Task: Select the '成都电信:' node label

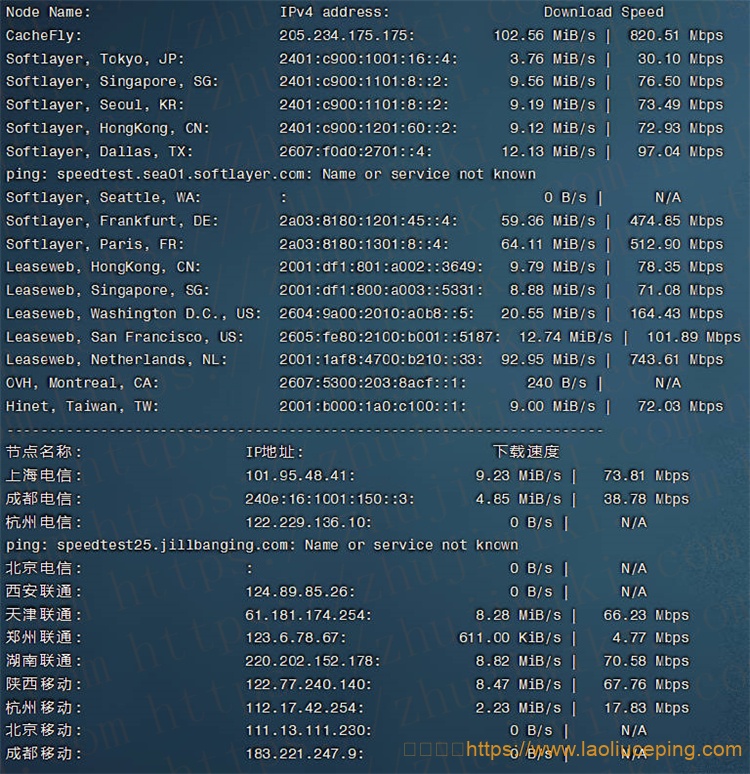Action: pyautogui.click(x=43, y=499)
